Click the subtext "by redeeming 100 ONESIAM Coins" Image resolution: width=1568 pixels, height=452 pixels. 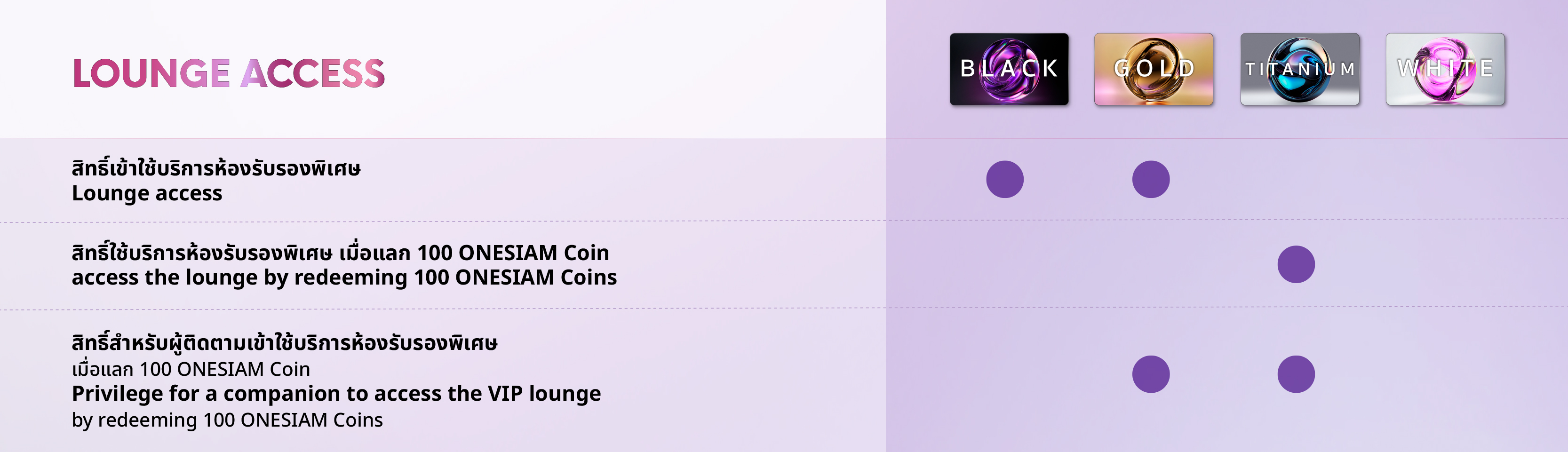[x=227, y=420]
